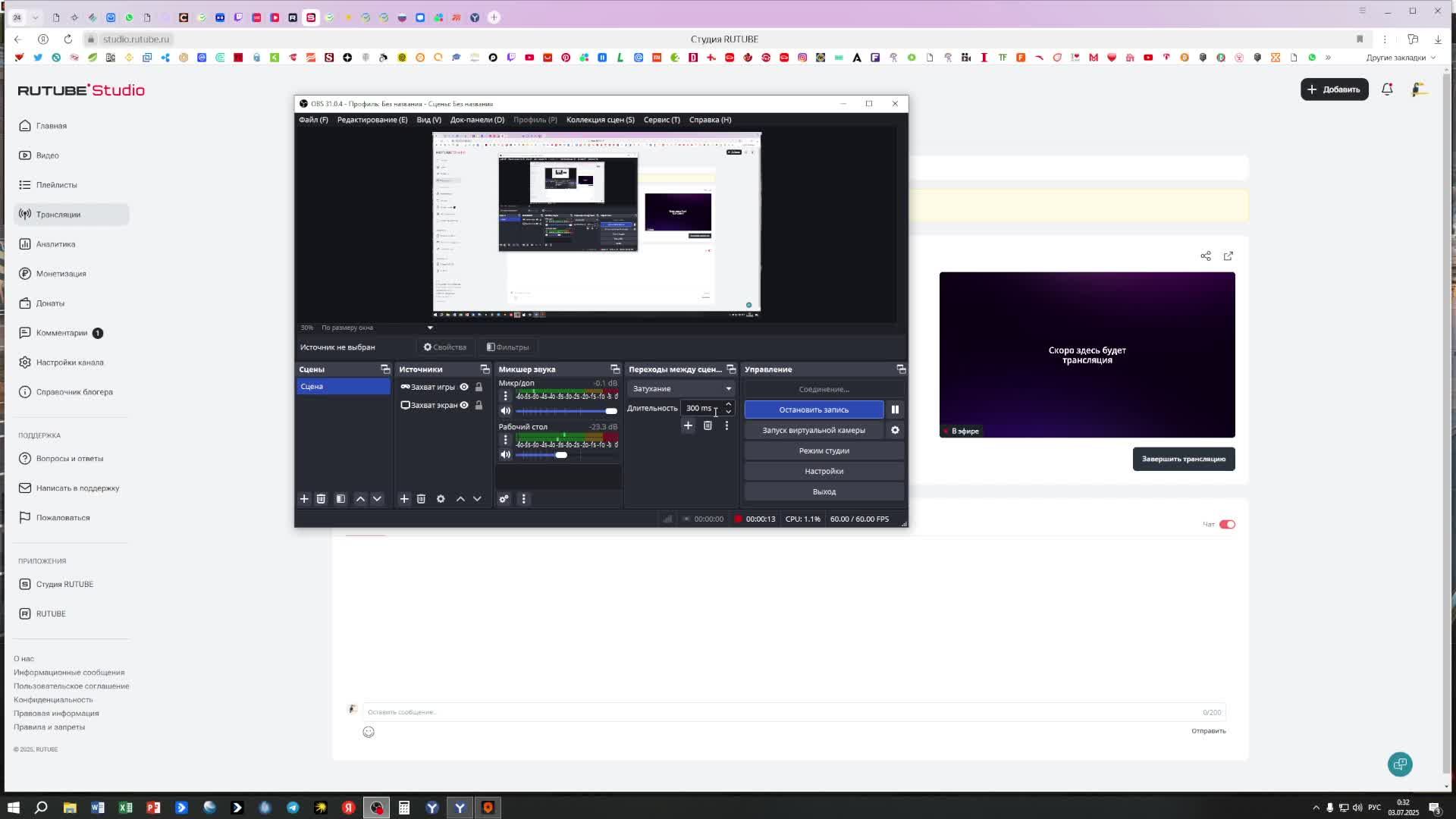Viewport: 1456px width, 819px height.
Task: Undock the Переходы между сценами panel
Action: tap(731, 369)
